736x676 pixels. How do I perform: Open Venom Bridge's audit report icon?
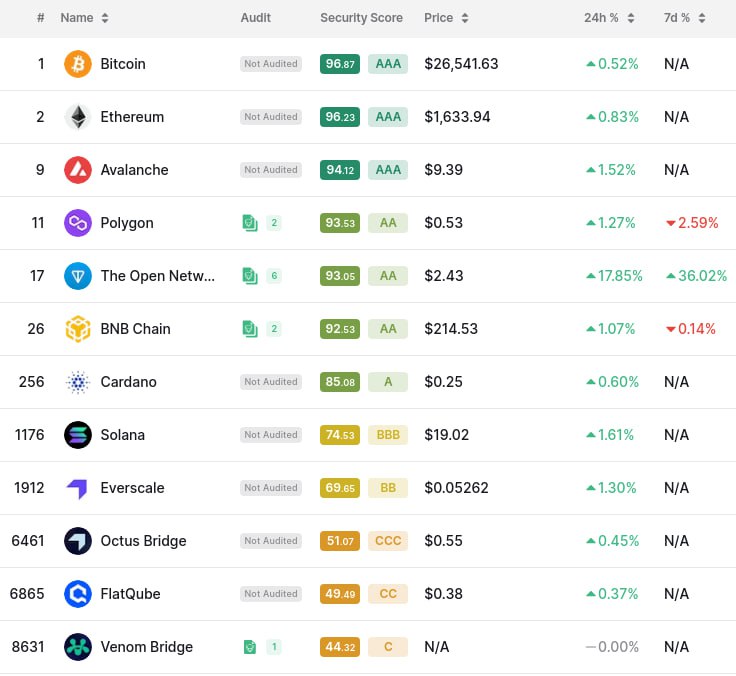tap(250, 647)
